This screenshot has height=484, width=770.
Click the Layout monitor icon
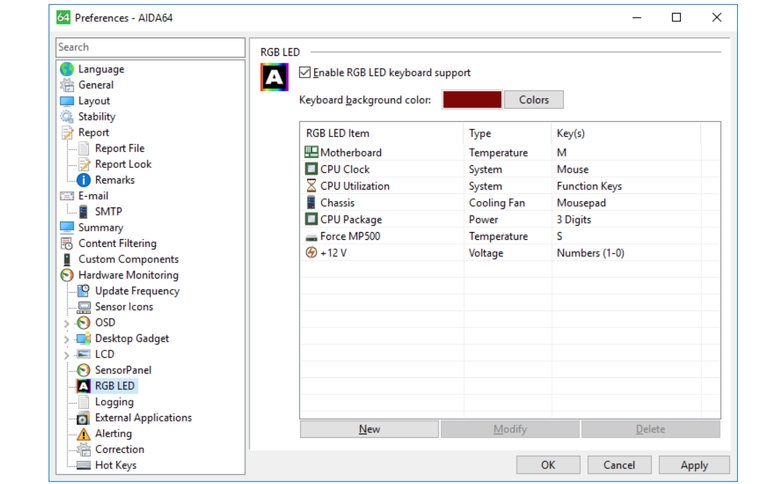tap(67, 101)
